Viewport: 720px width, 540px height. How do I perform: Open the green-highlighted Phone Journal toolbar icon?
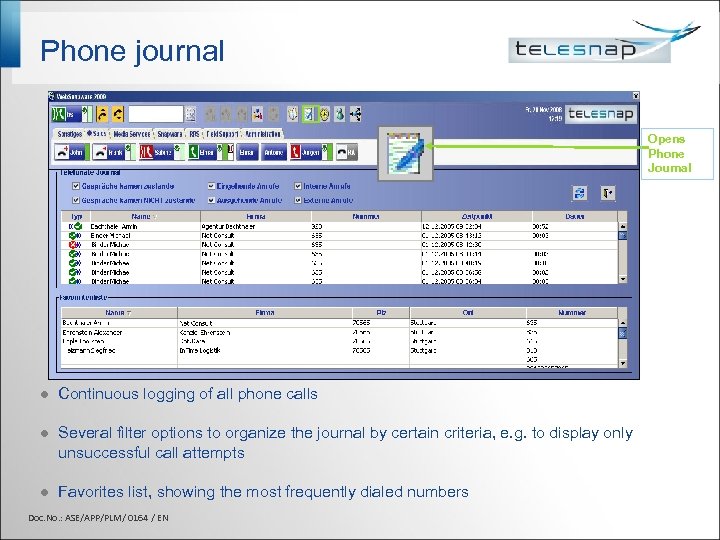(309, 114)
